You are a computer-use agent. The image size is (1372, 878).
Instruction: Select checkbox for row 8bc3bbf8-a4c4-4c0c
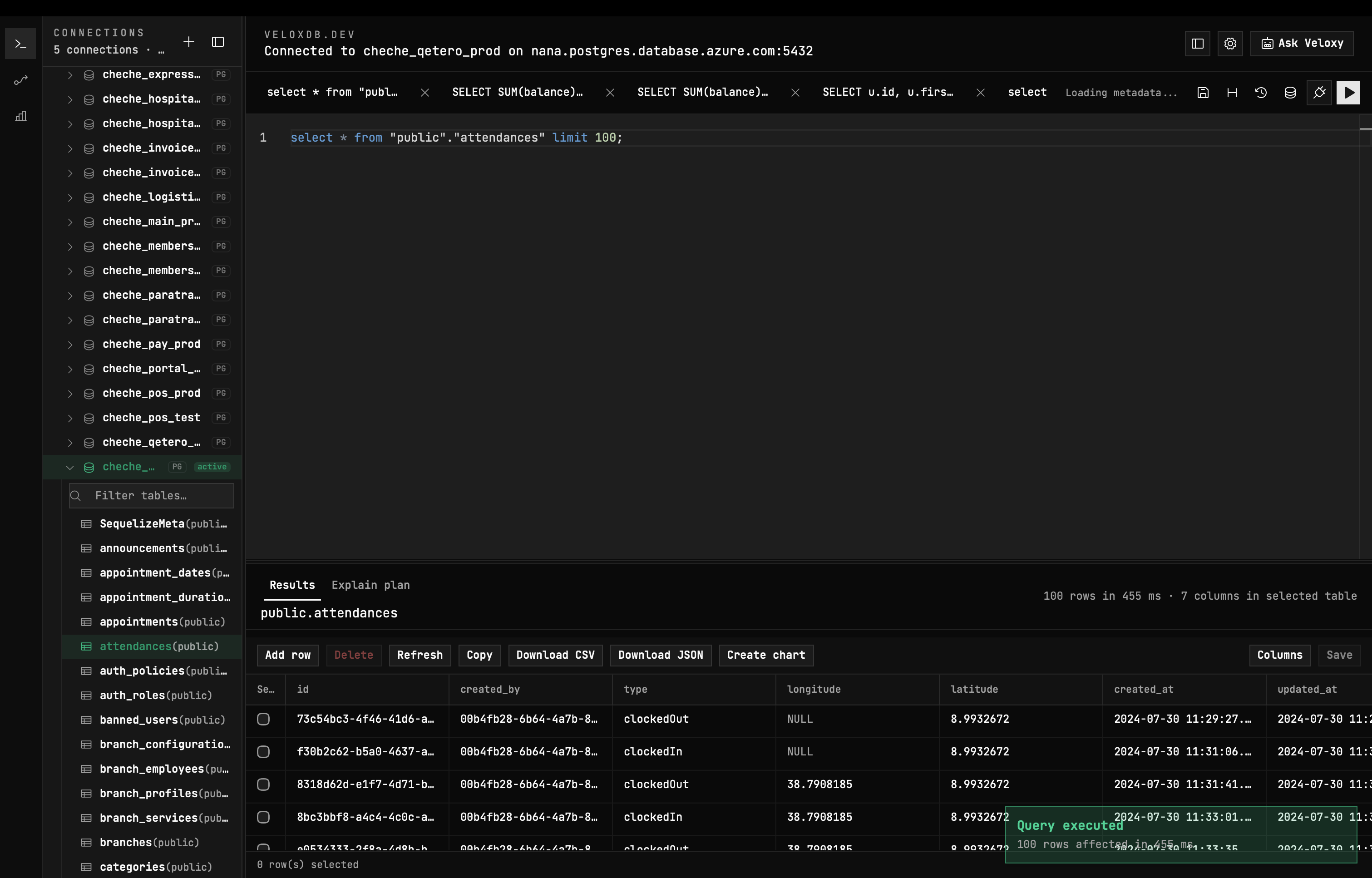pyautogui.click(x=263, y=817)
